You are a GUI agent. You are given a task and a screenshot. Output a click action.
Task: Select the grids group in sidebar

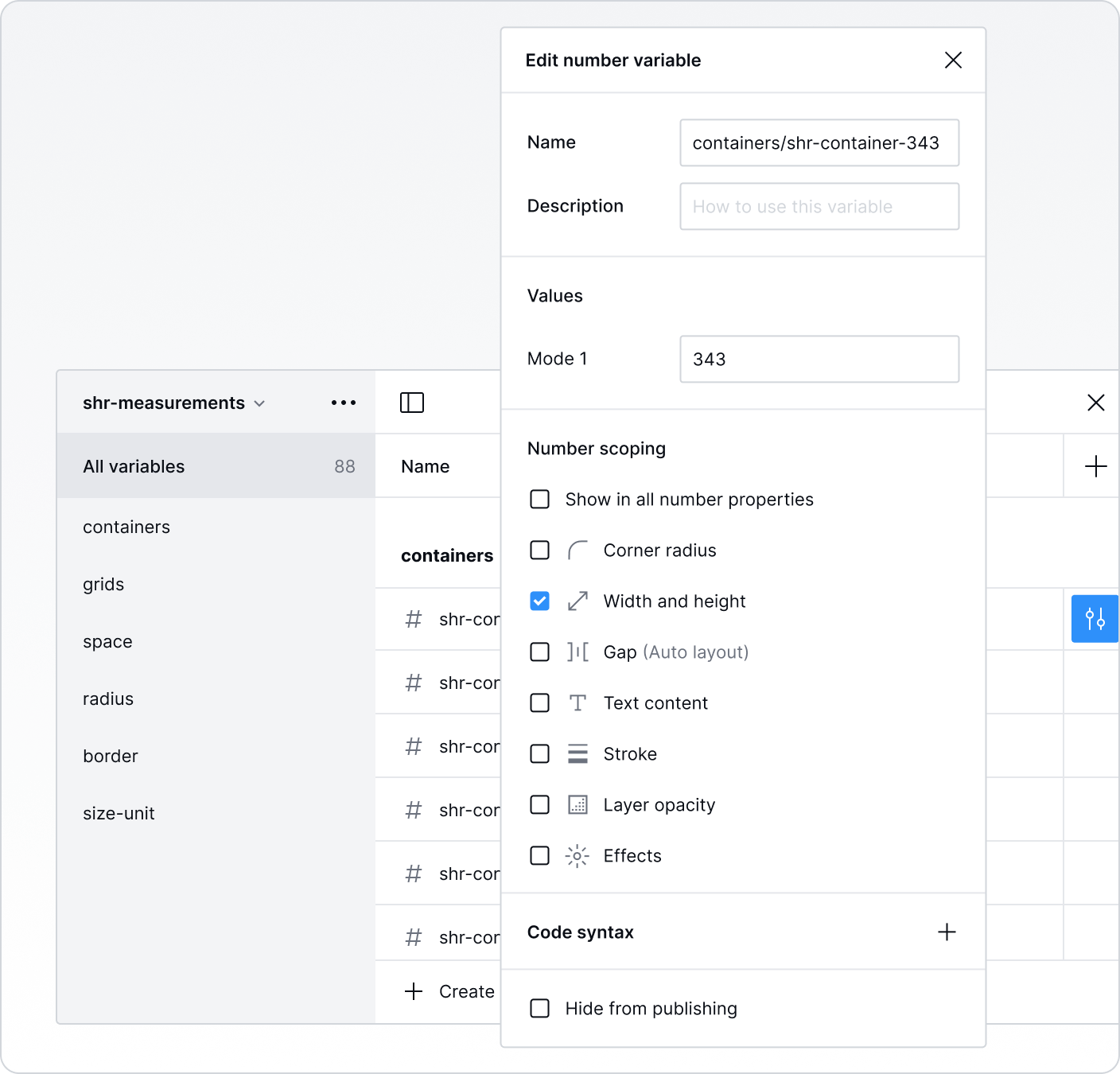click(103, 585)
